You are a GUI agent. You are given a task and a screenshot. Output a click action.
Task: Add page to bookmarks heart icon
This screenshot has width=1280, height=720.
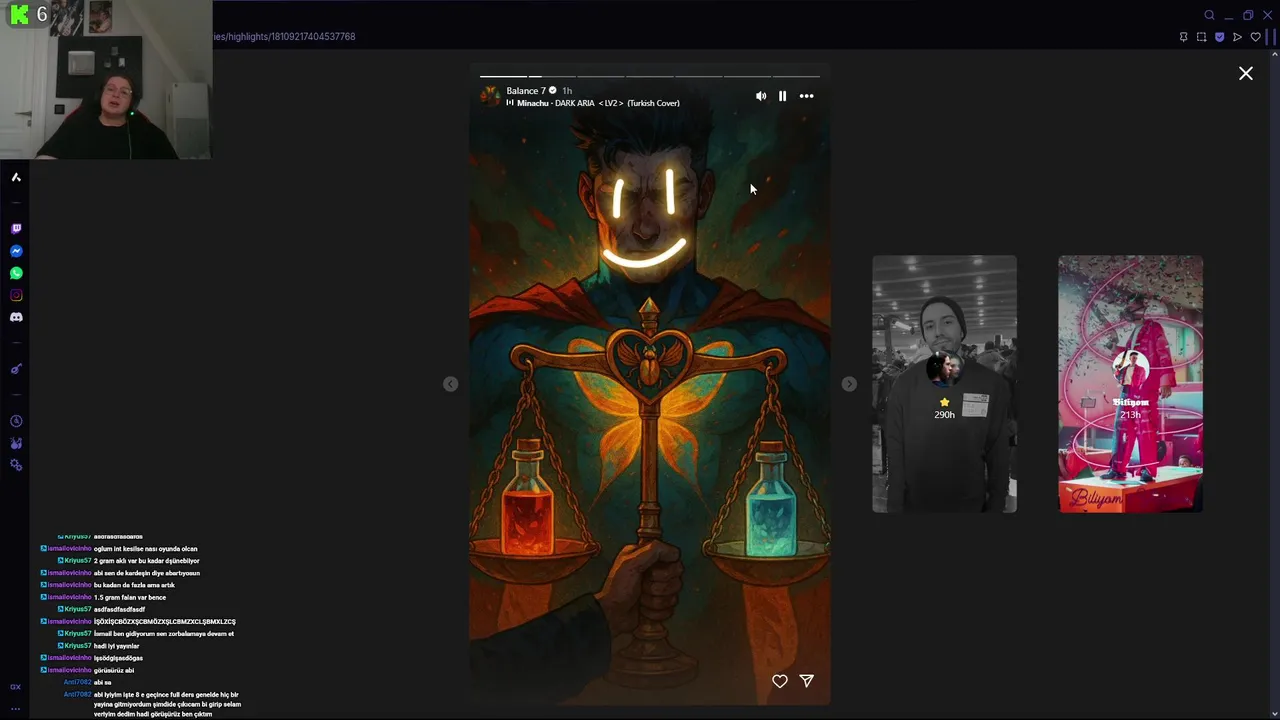click(x=1256, y=37)
